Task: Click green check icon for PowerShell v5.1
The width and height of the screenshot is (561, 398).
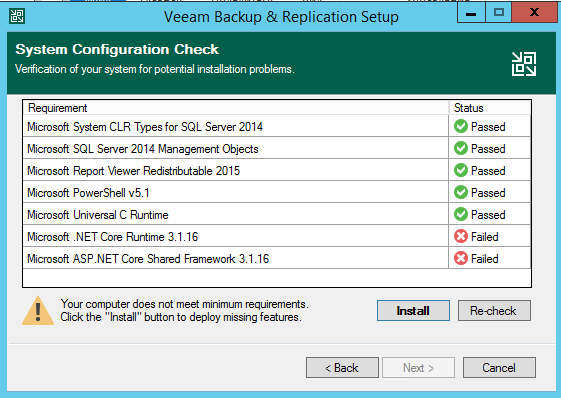Action: [461, 193]
